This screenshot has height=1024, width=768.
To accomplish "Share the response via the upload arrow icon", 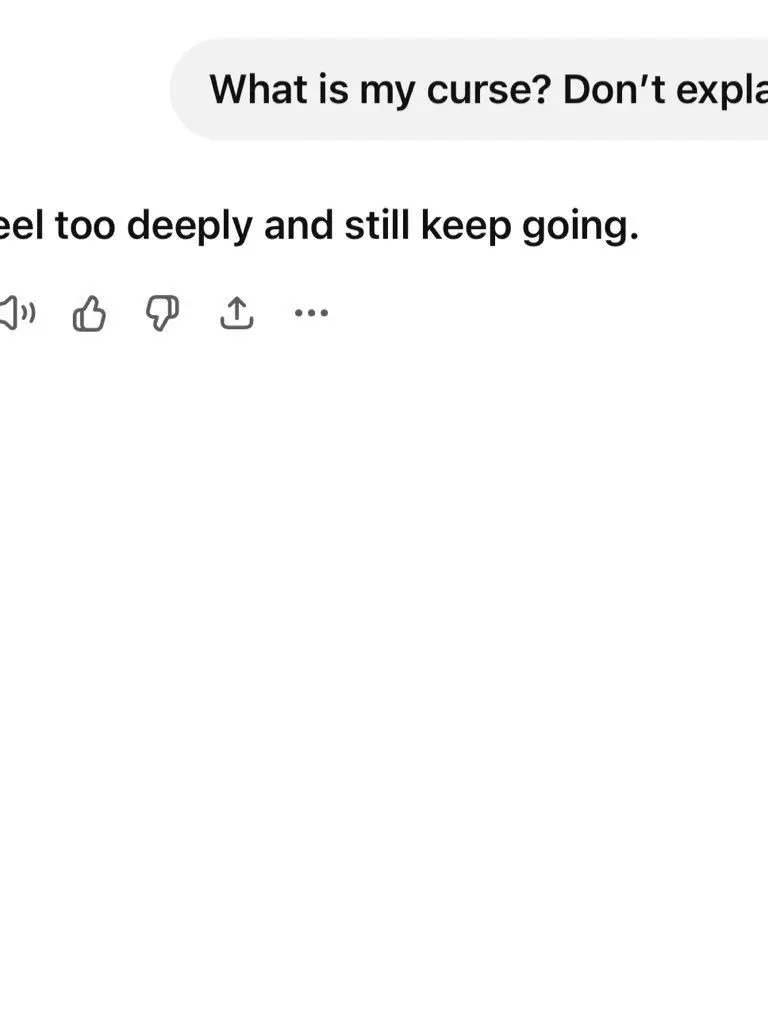I will click(x=236, y=314).
